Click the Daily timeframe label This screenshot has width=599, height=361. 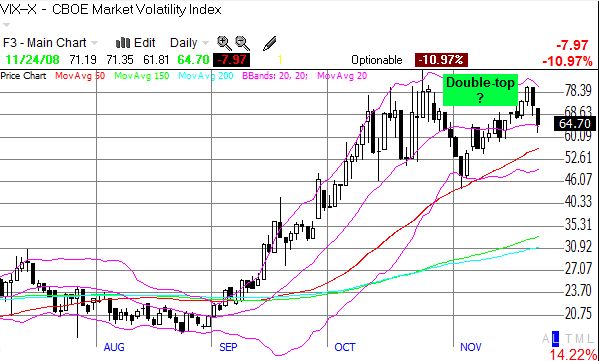coord(184,42)
